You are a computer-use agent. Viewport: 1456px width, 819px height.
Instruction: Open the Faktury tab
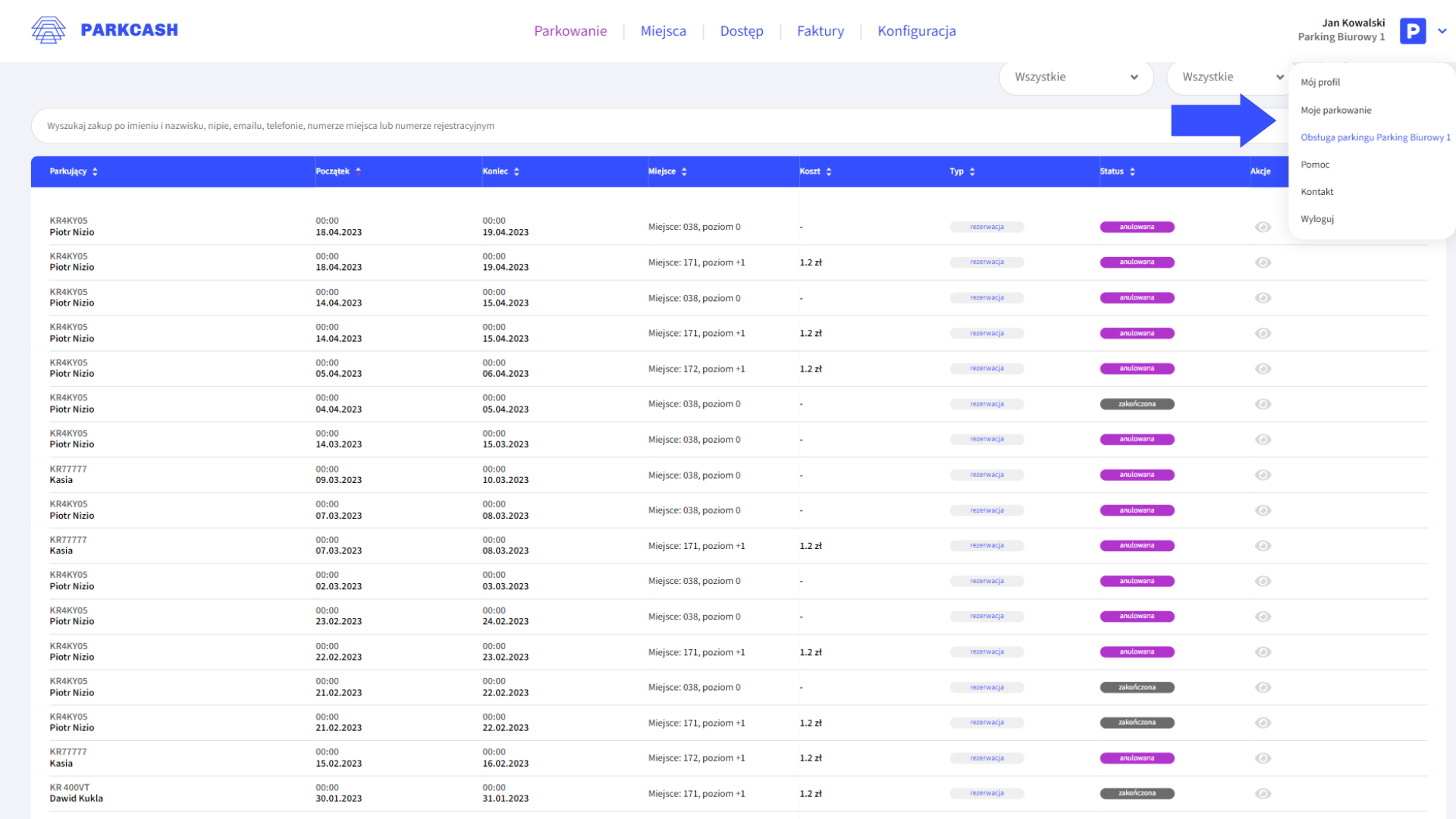coord(820,31)
